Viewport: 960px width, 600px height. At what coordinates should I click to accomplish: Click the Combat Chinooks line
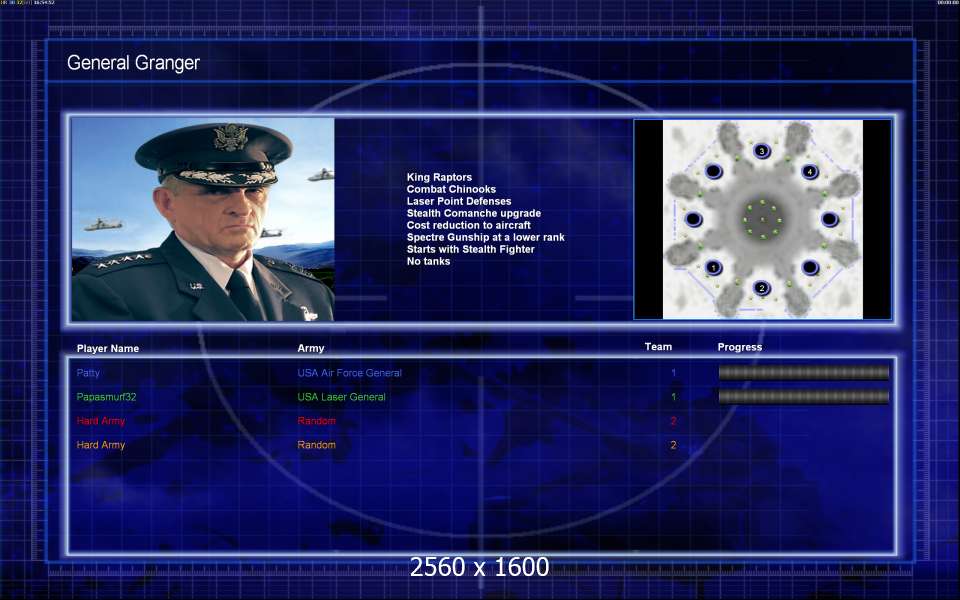pos(451,189)
